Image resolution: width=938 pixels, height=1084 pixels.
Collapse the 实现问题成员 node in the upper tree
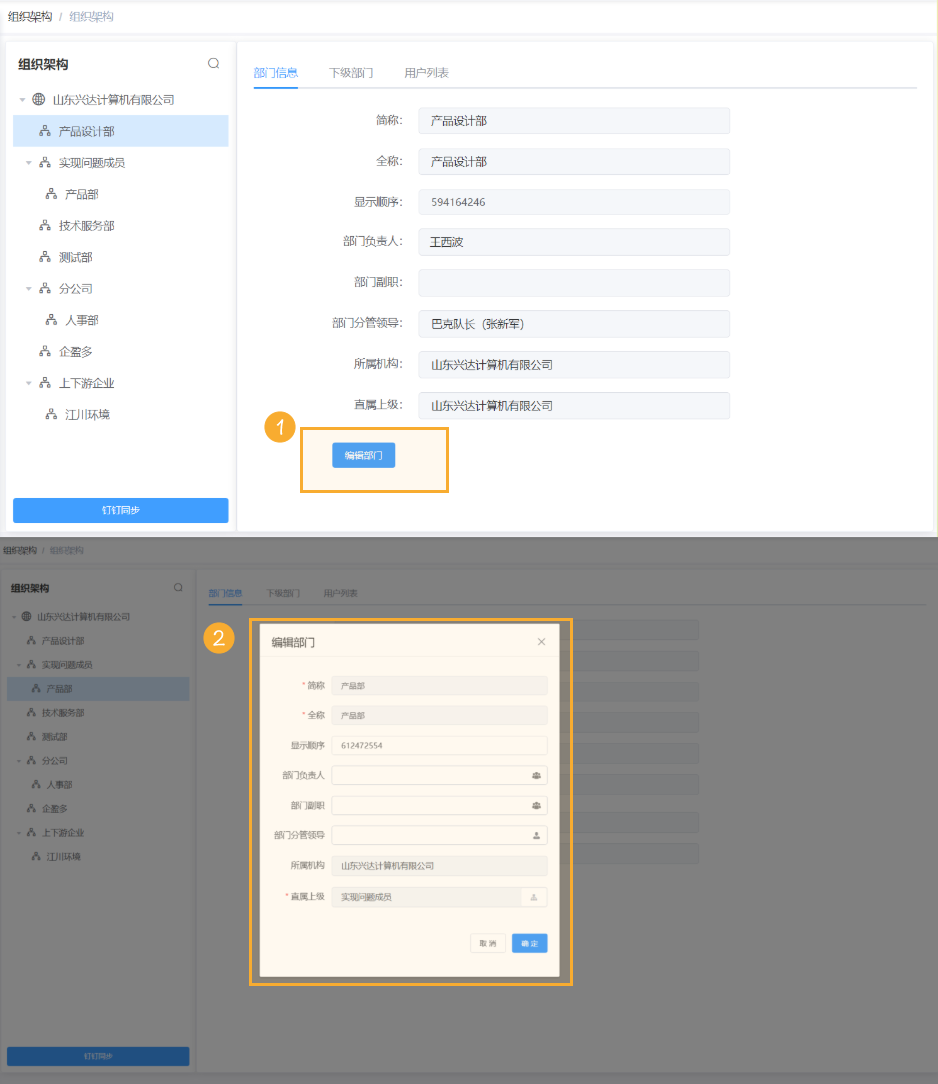(x=29, y=163)
